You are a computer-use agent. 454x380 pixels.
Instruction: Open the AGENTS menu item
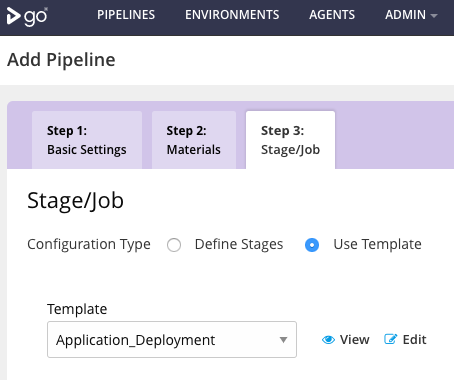coord(332,15)
